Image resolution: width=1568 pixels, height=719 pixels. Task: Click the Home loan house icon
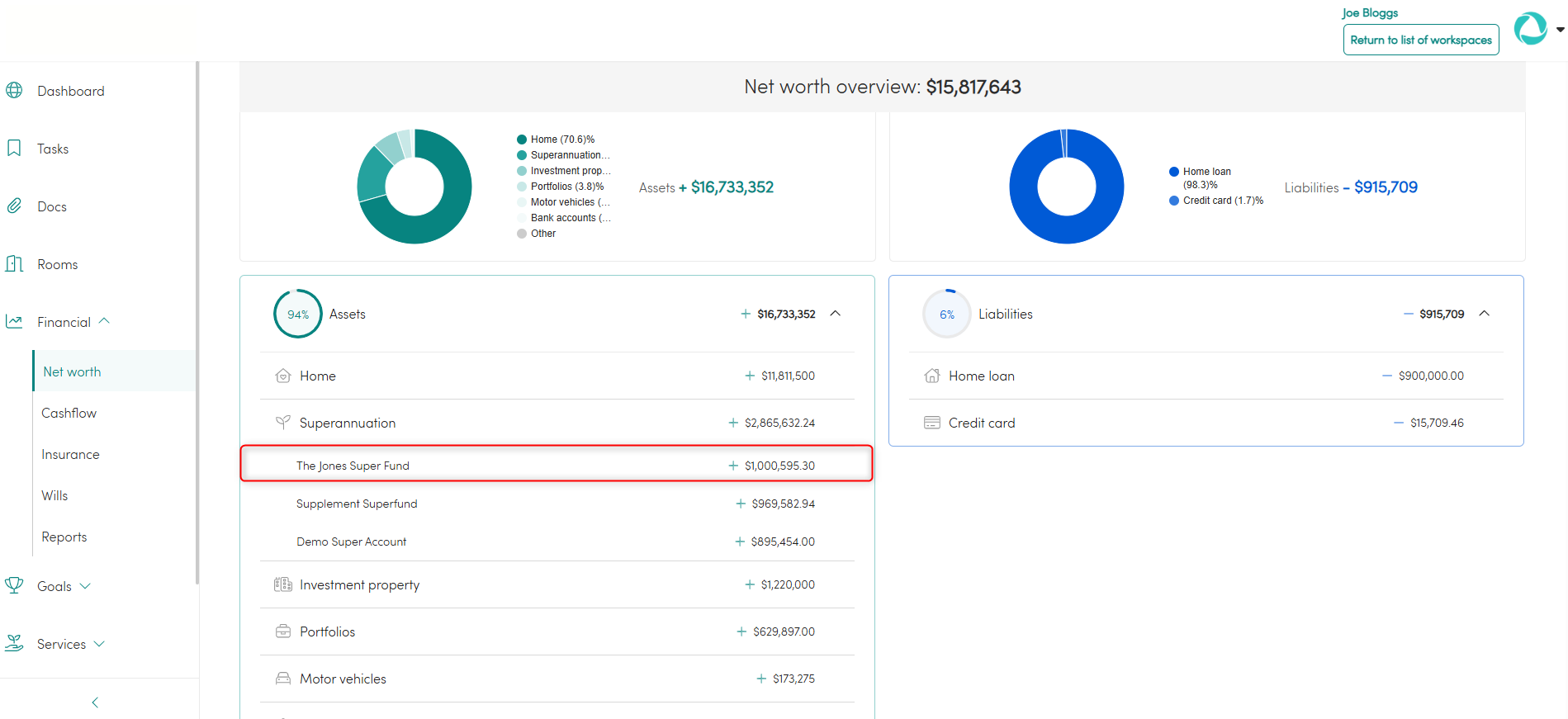(932, 376)
